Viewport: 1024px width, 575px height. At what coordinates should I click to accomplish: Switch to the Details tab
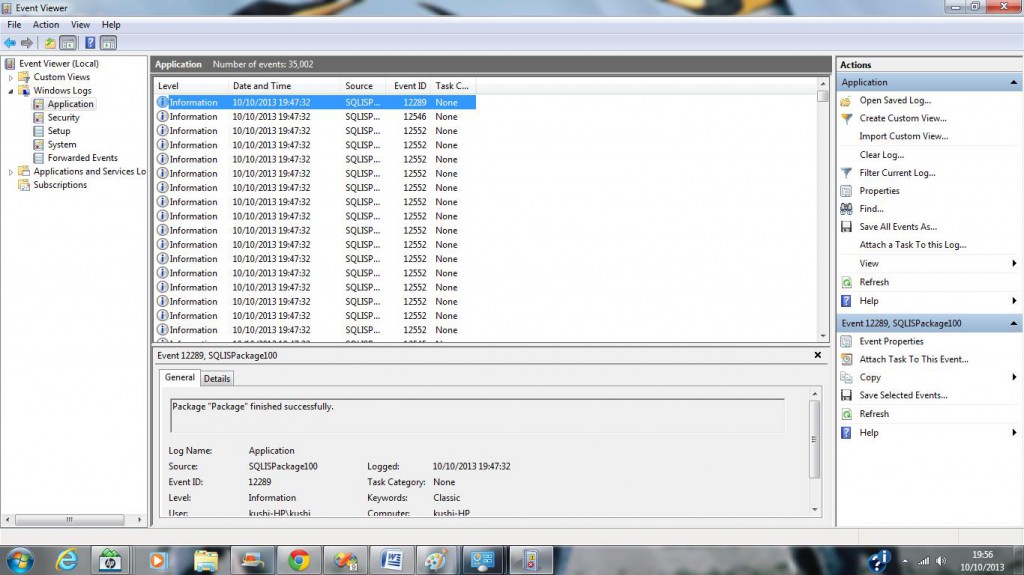[x=217, y=378]
